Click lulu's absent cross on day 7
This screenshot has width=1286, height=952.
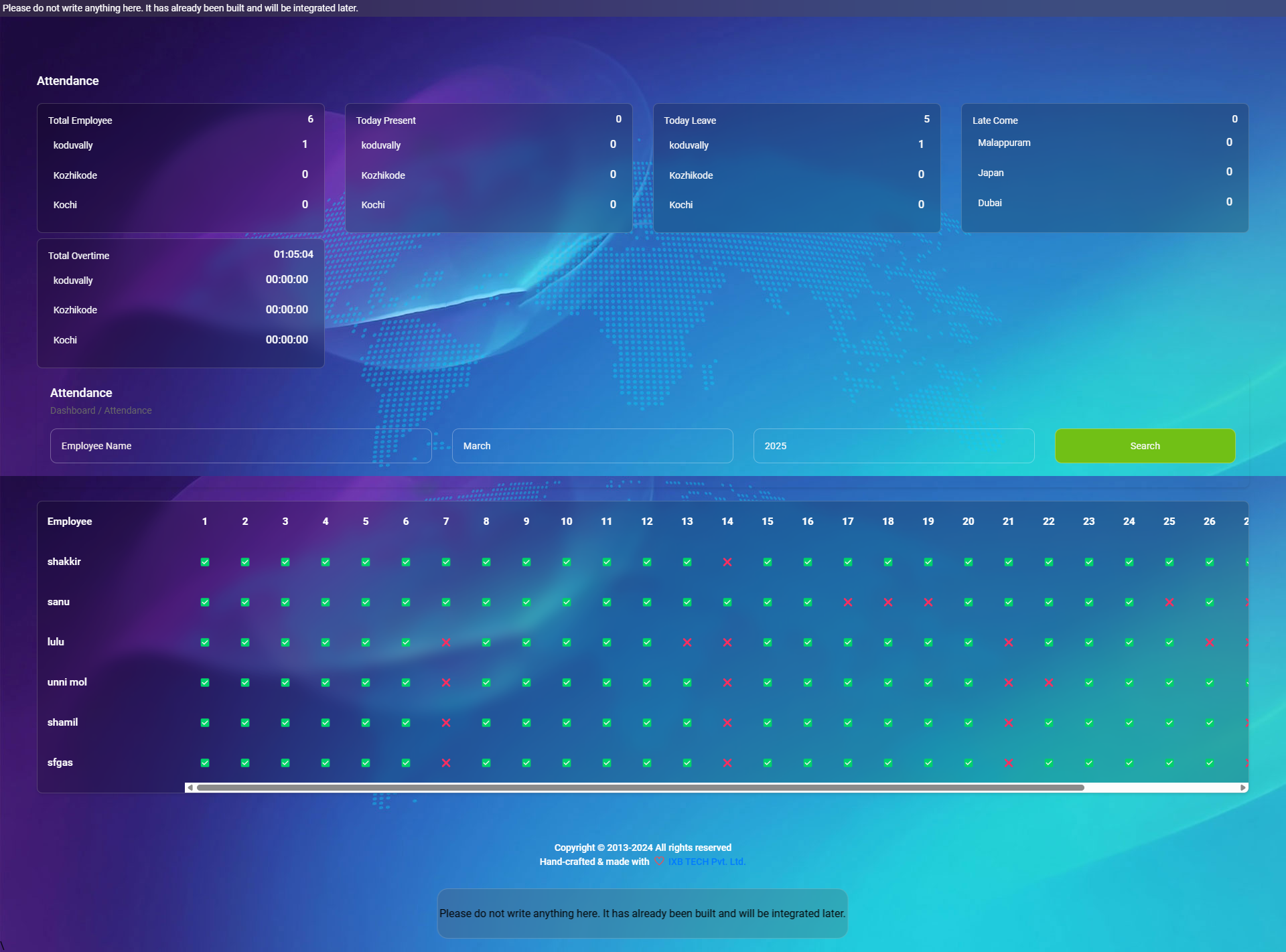click(446, 643)
